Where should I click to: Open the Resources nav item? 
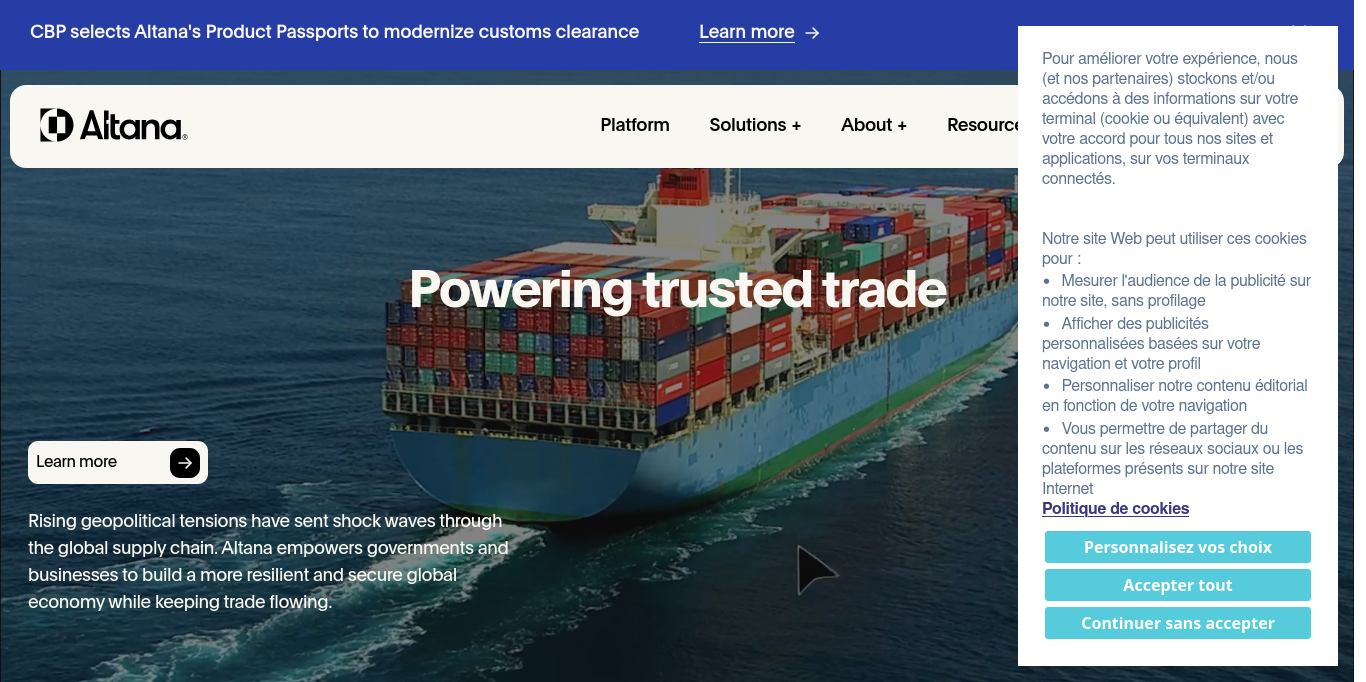pyautogui.click(x=982, y=125)
